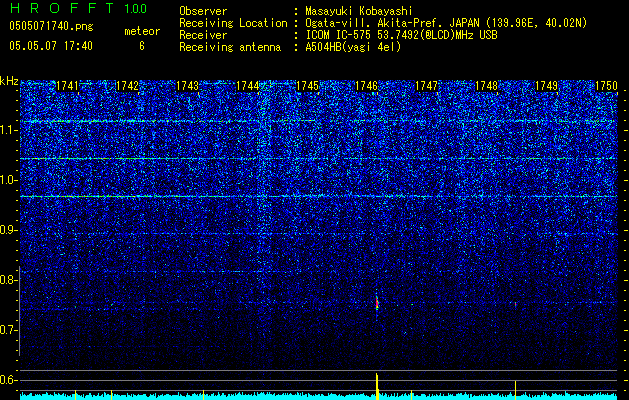629x400 pixels.
Task: Click the 0.6 kHz frequency label
Action: 8,380
